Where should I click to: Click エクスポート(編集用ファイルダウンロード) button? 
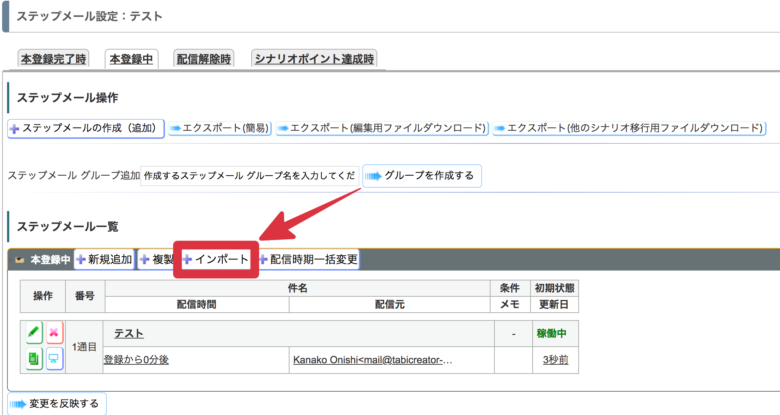pyautogui.click(x=382, y=128)
